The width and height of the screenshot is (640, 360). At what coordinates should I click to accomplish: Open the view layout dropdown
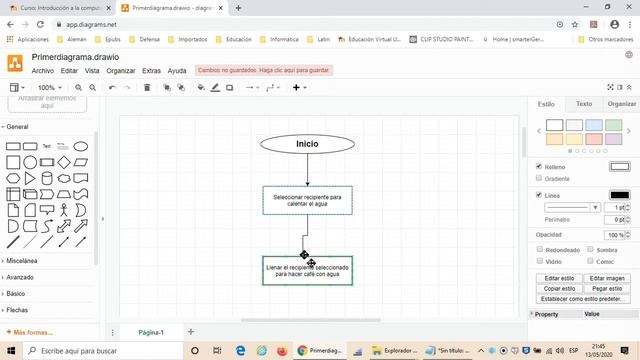pos(17,87)
